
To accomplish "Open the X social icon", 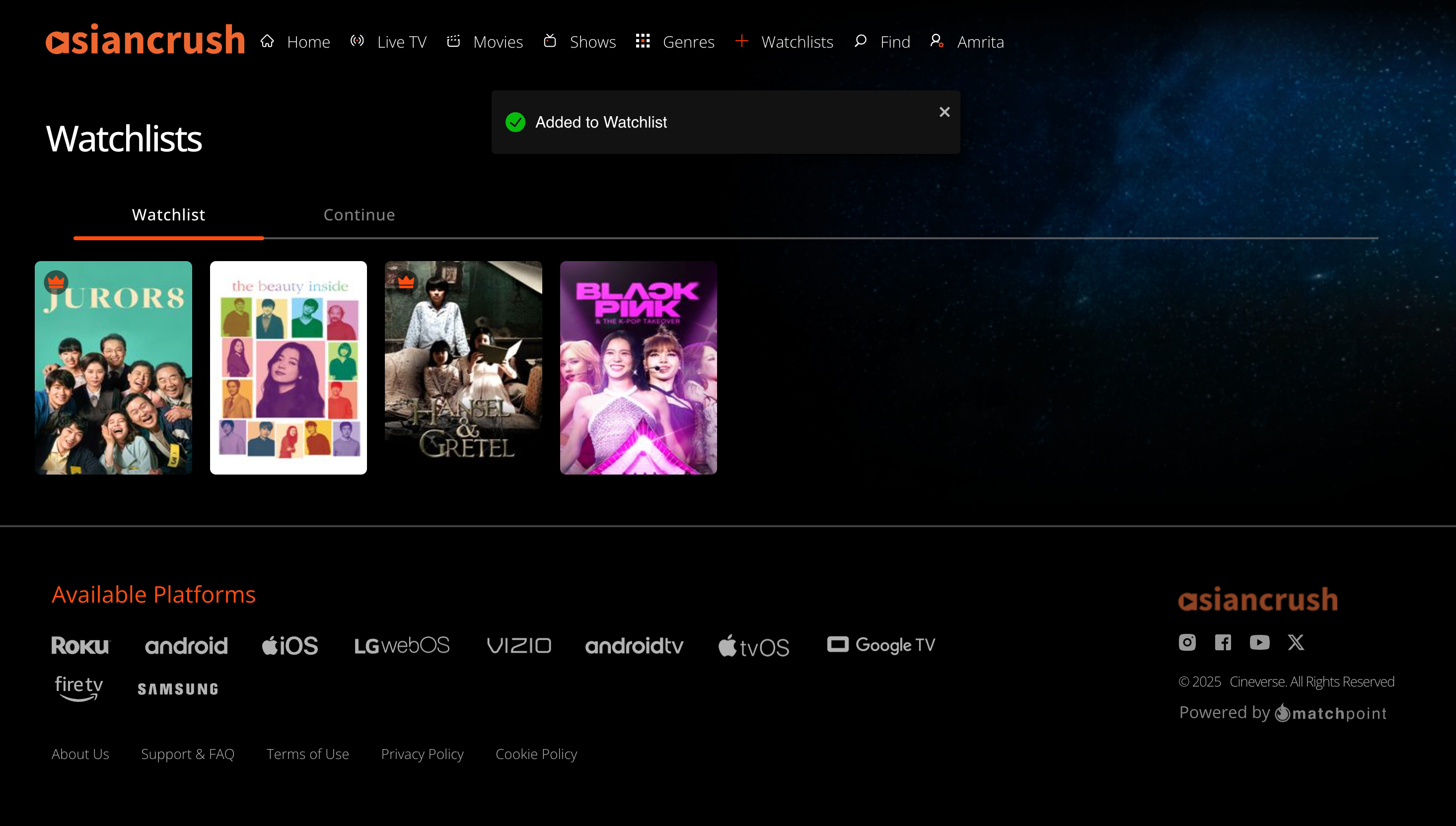I will pyautogui.click(x=1296, y=642).
